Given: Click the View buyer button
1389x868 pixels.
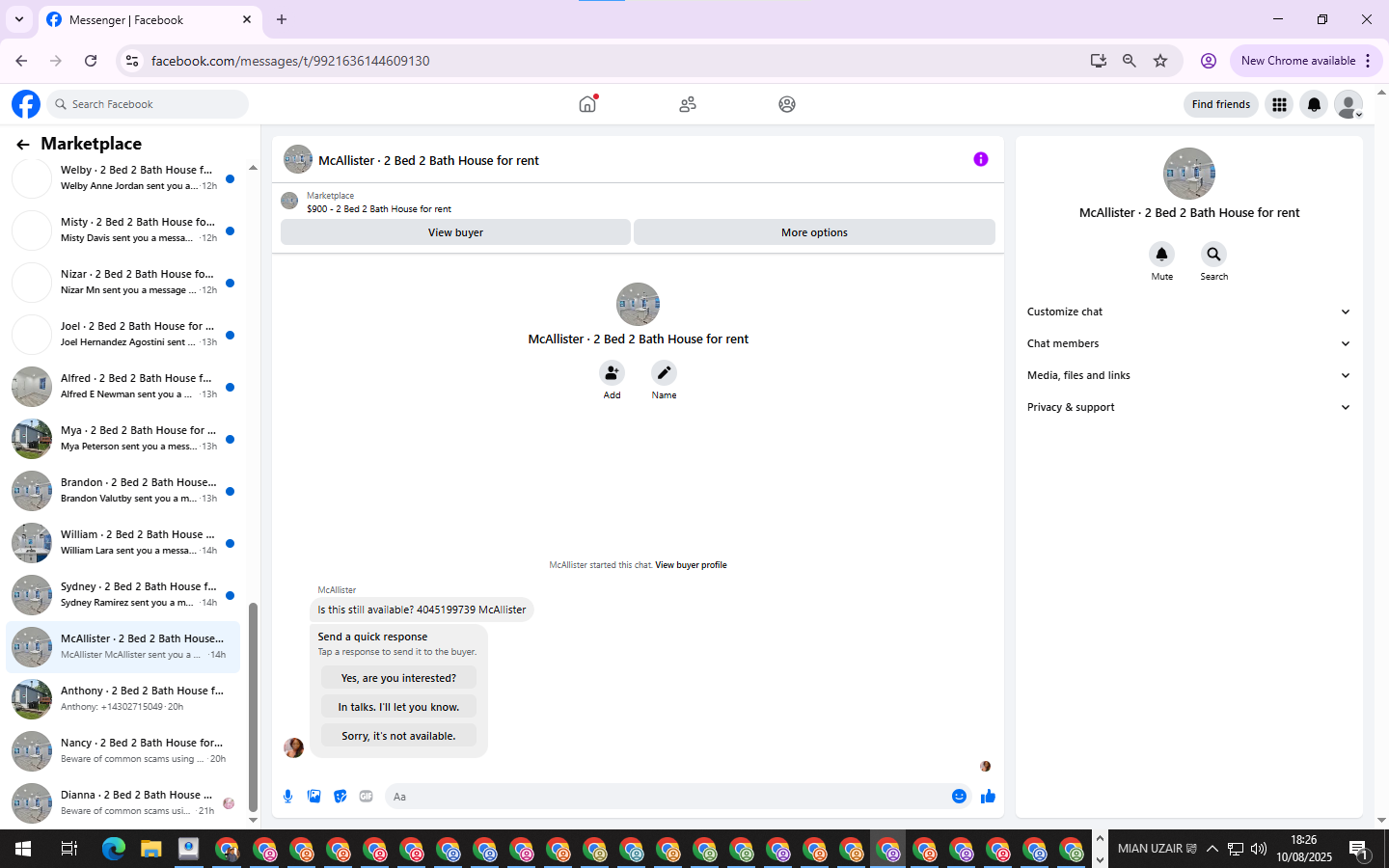Looking at the screenshot, I should (455, 232).
